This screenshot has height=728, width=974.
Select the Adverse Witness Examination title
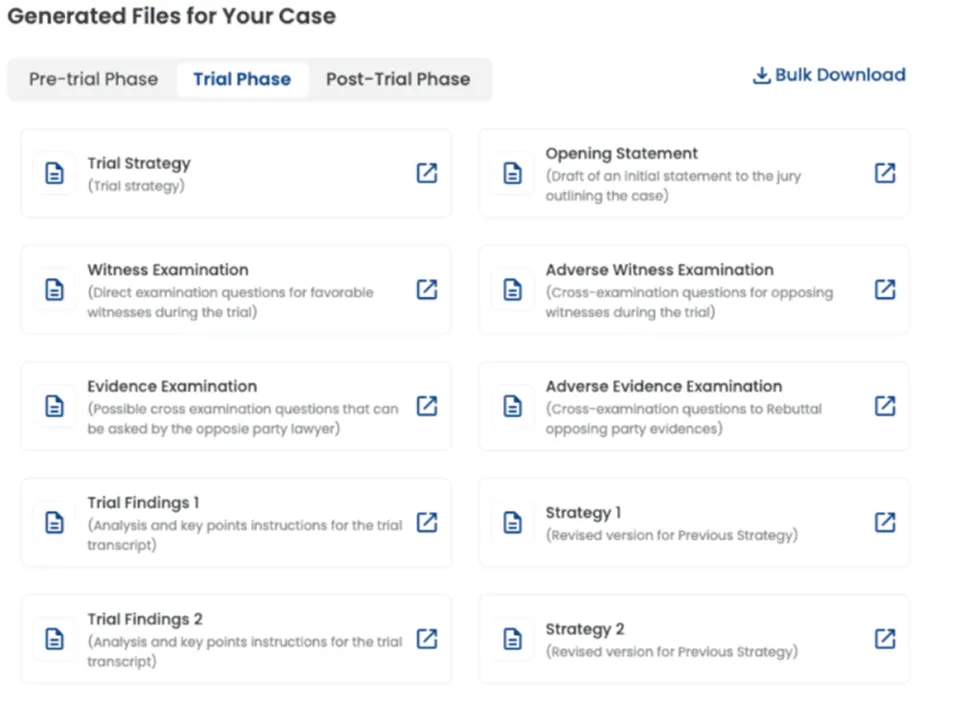pyautogui.click(x=660, y=270)
